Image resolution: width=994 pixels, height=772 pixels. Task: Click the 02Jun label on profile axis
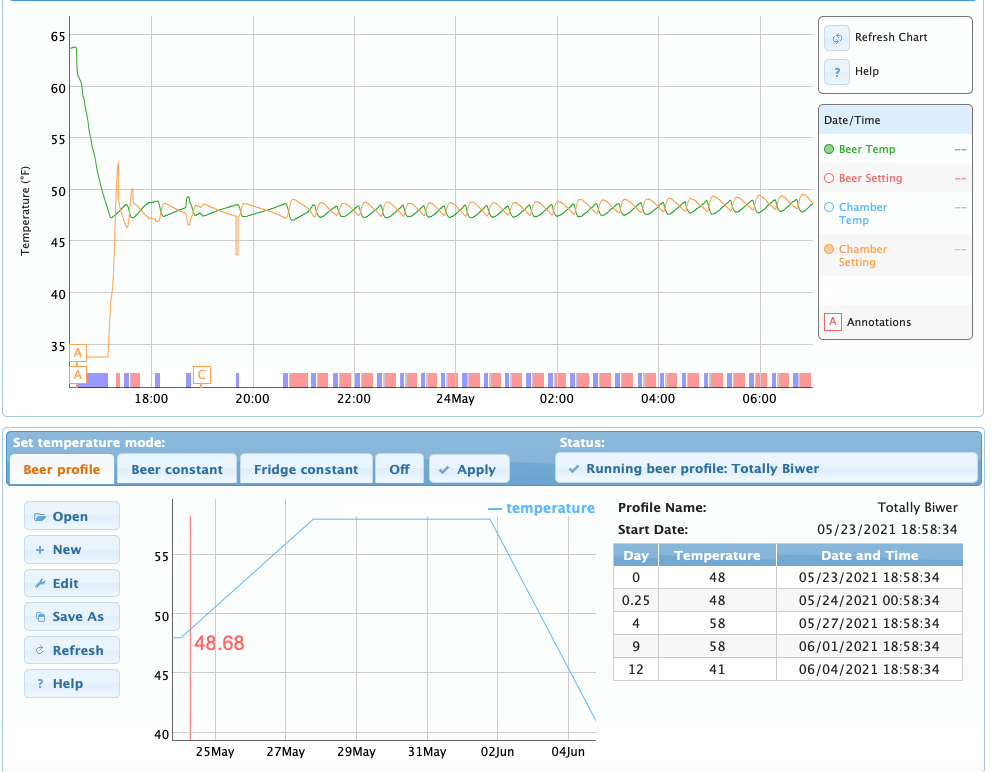point(497,752)
